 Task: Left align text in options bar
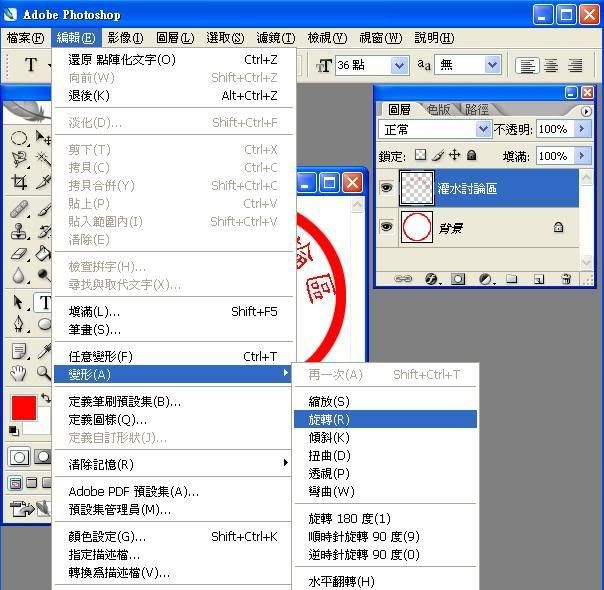coord(527,66)
